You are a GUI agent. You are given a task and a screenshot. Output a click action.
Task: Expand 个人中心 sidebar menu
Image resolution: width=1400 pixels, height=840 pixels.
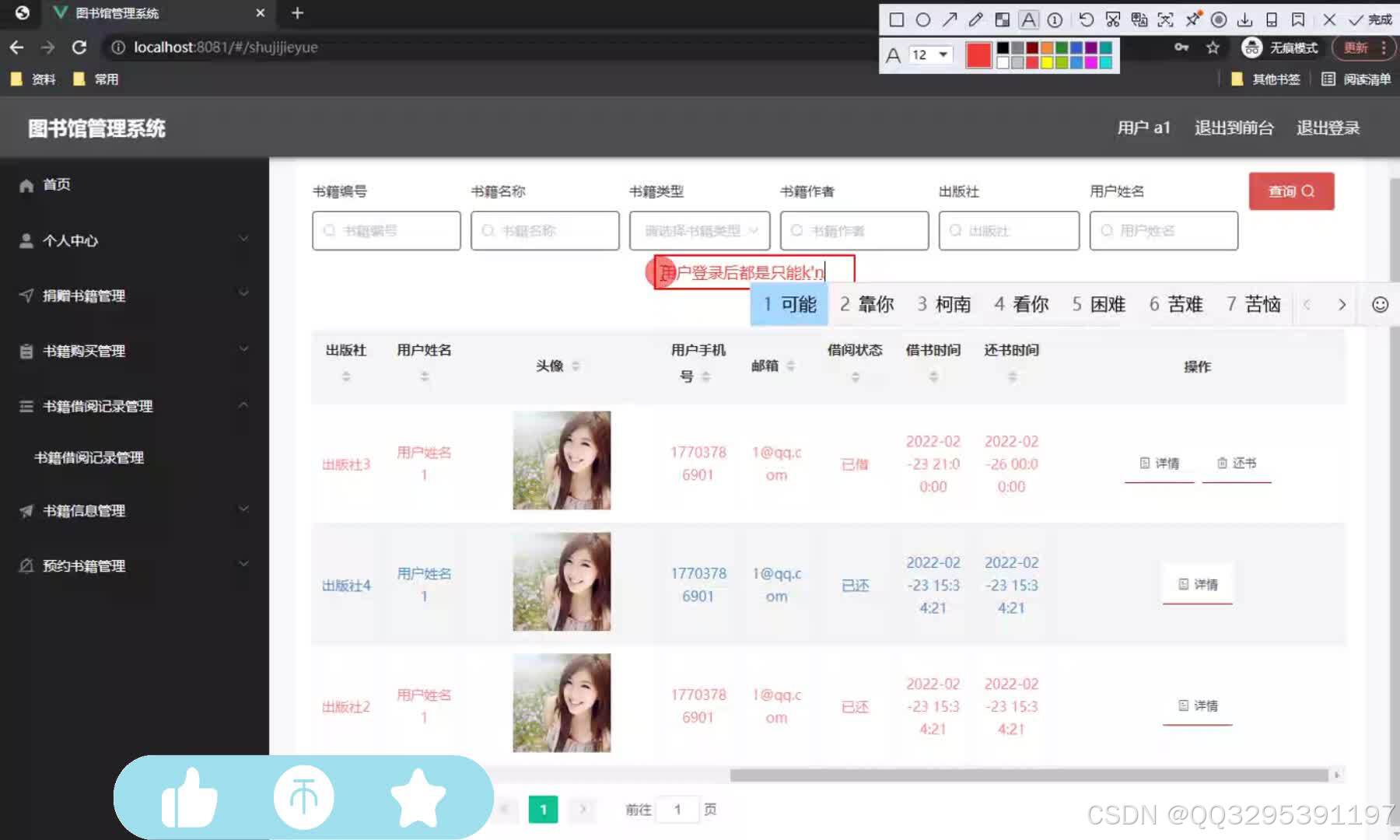tap(135, 240)
